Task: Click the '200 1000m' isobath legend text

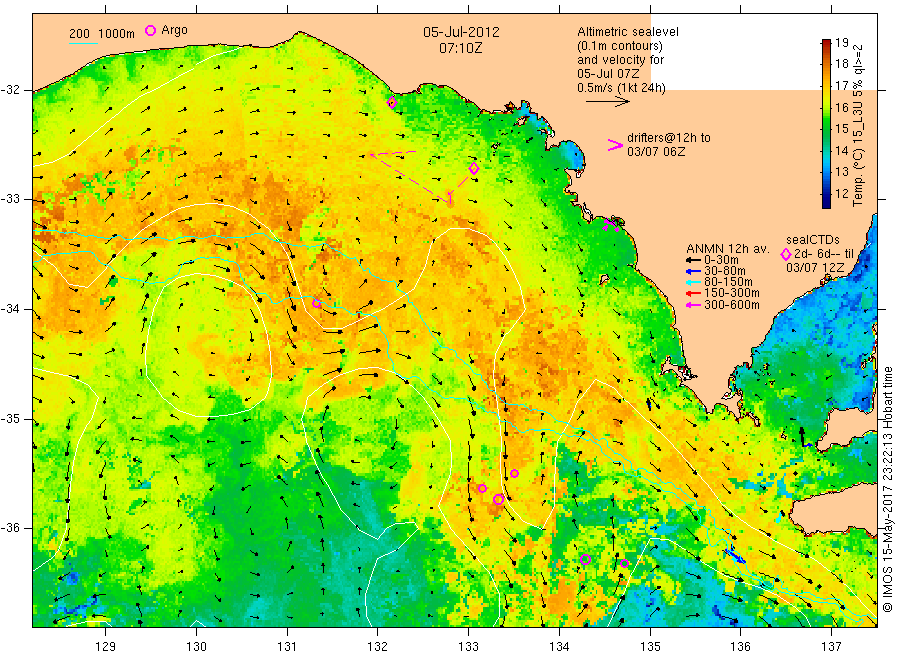Action: (x=102, y=34)
